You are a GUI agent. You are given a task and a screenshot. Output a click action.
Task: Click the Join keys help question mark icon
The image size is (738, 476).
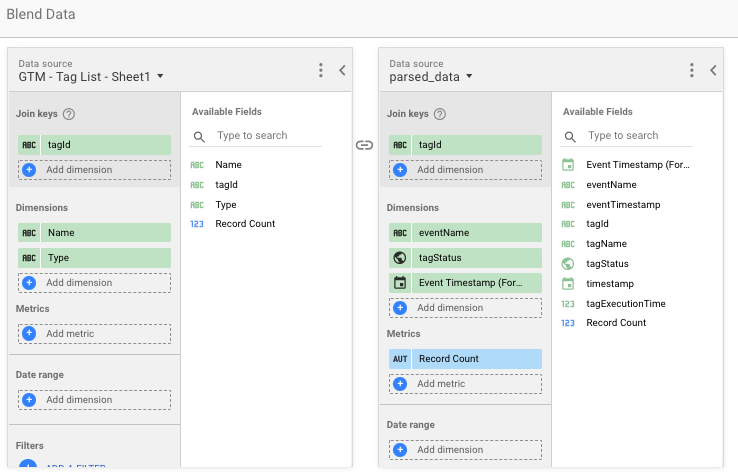69,115
